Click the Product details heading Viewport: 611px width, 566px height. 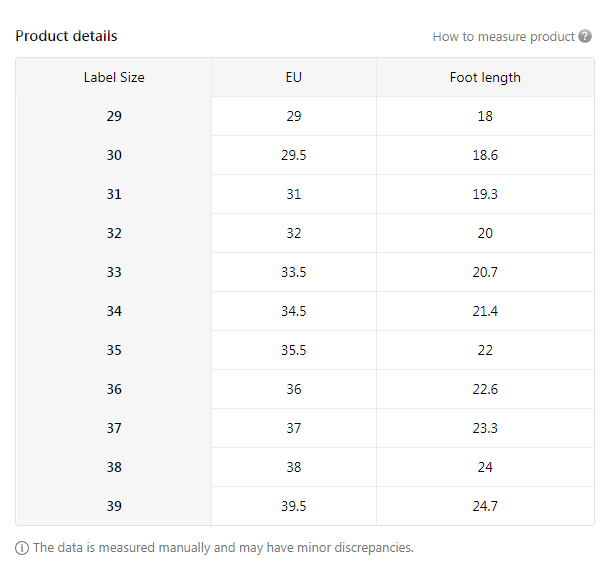[66, 36]
